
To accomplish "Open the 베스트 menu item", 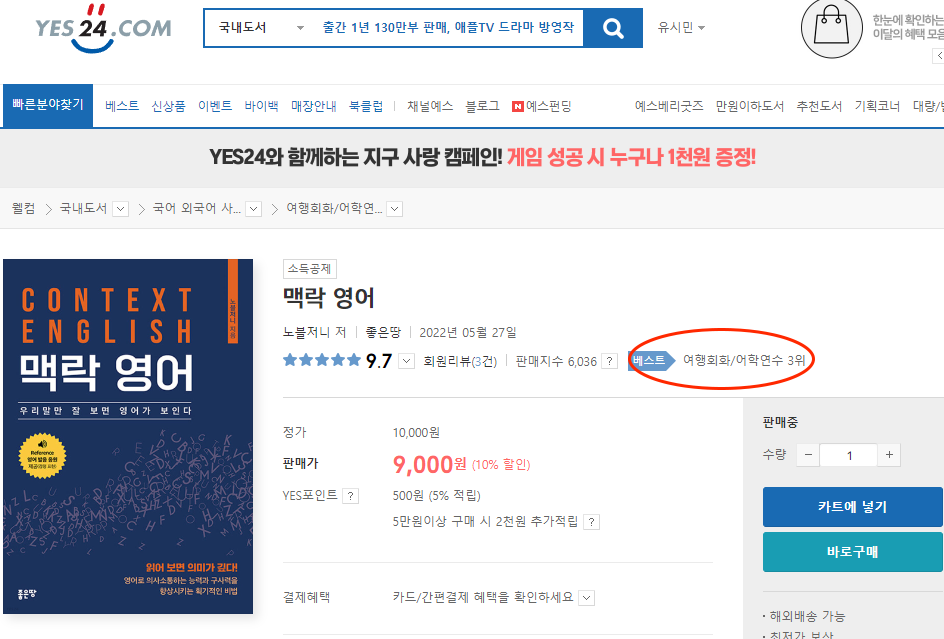I will pos(122,106).
